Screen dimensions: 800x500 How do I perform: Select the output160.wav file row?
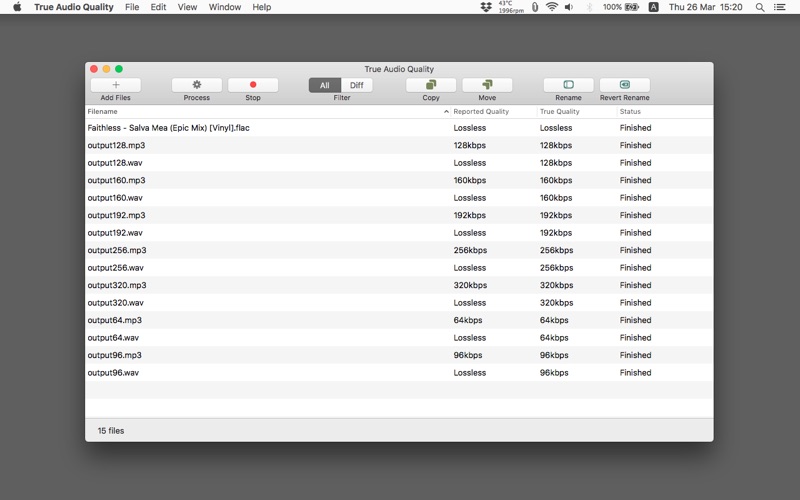(x=399, y=197)
